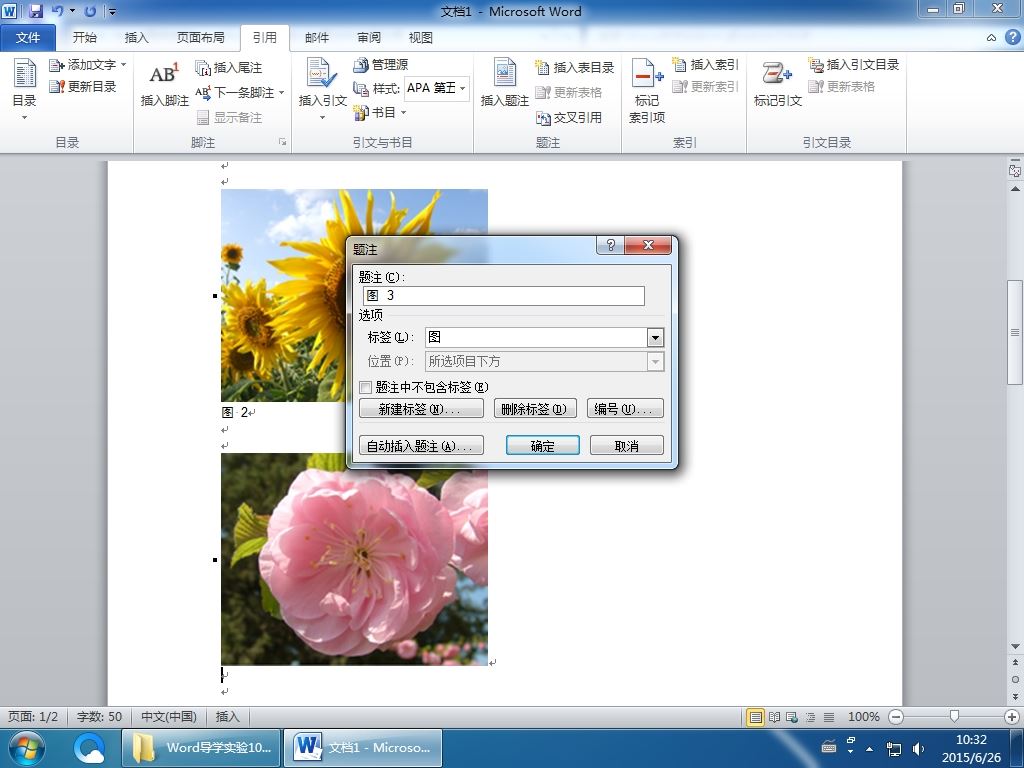Click the 100% zoom level in status bar
1024x768 pixels.
point(863,716)
